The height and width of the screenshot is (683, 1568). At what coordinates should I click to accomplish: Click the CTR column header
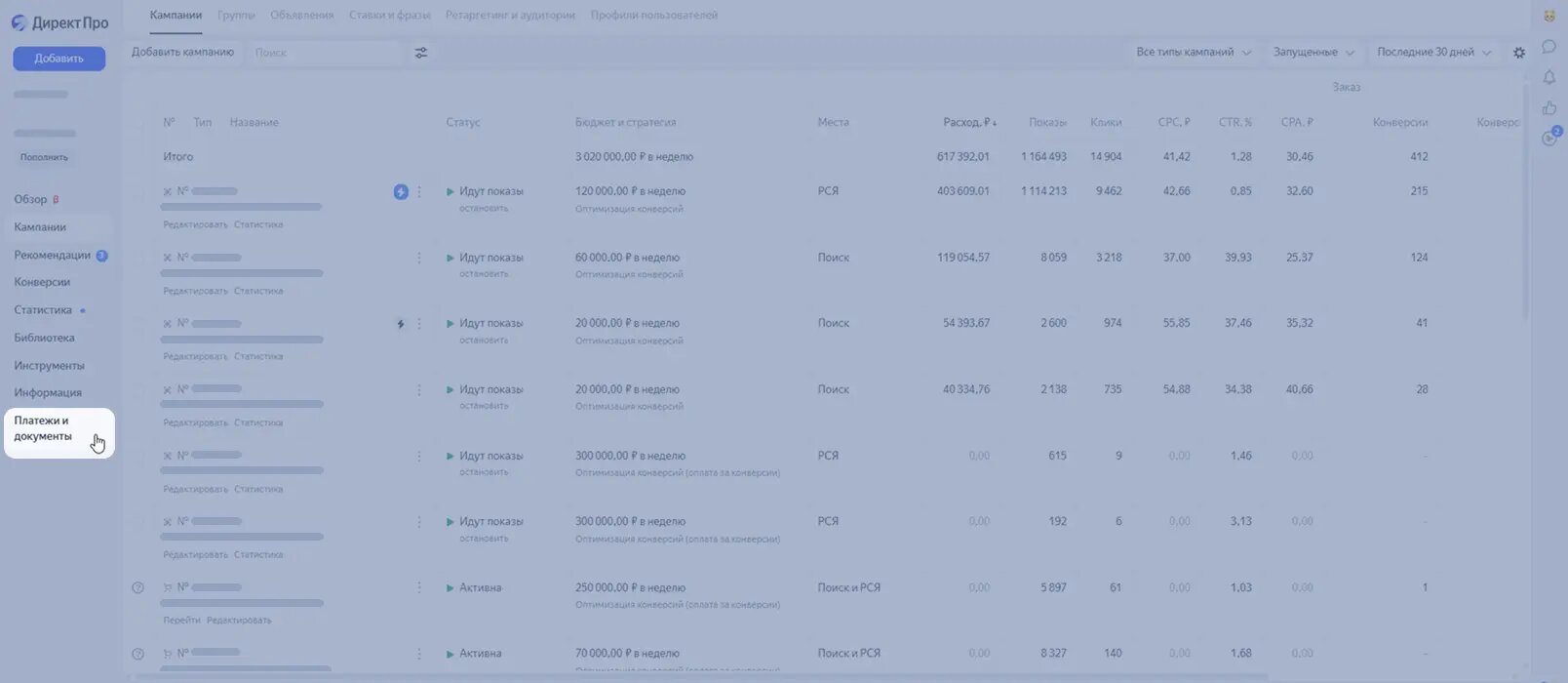tap(1235, 123)
